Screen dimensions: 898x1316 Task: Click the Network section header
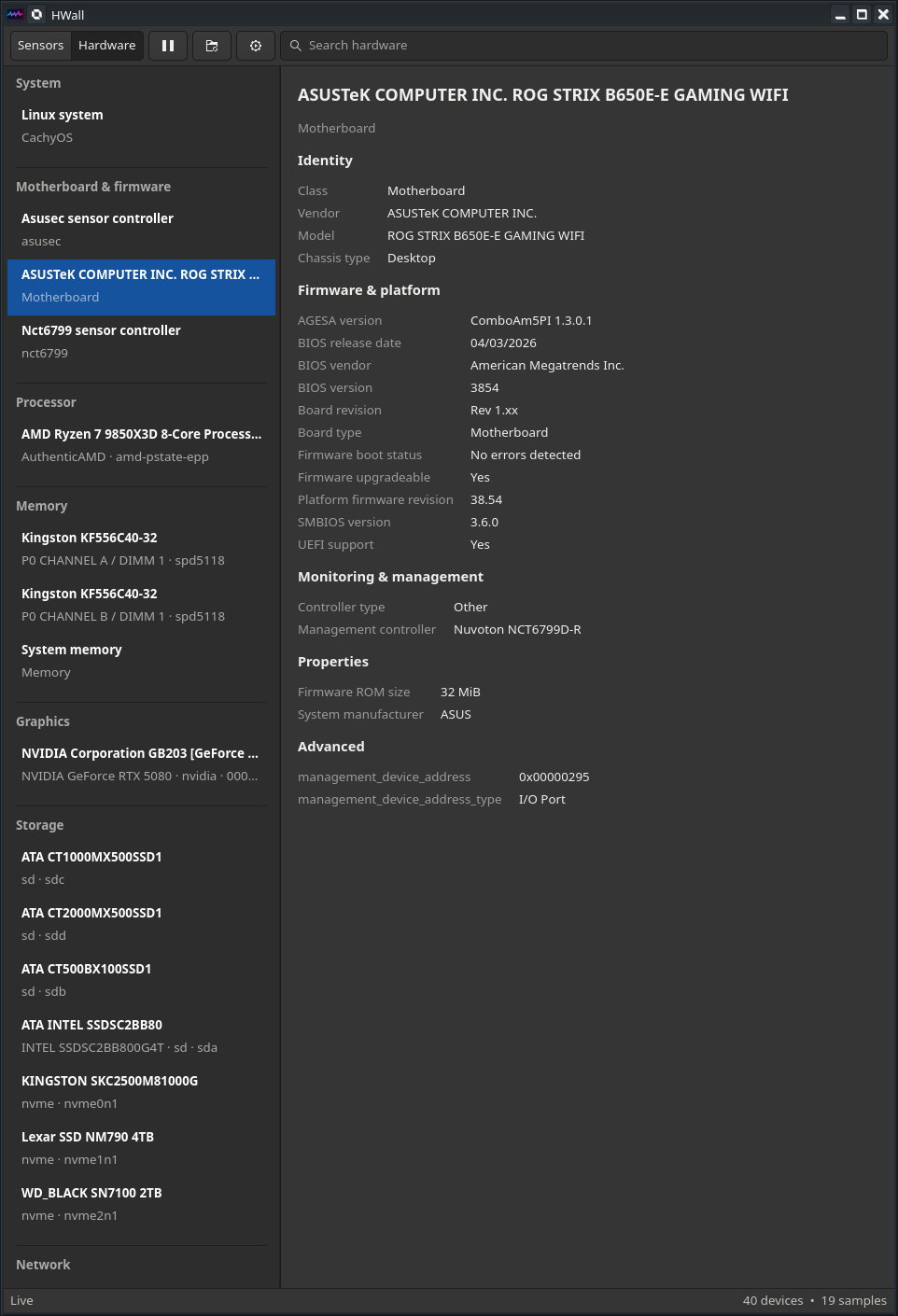pos(43,1265)
